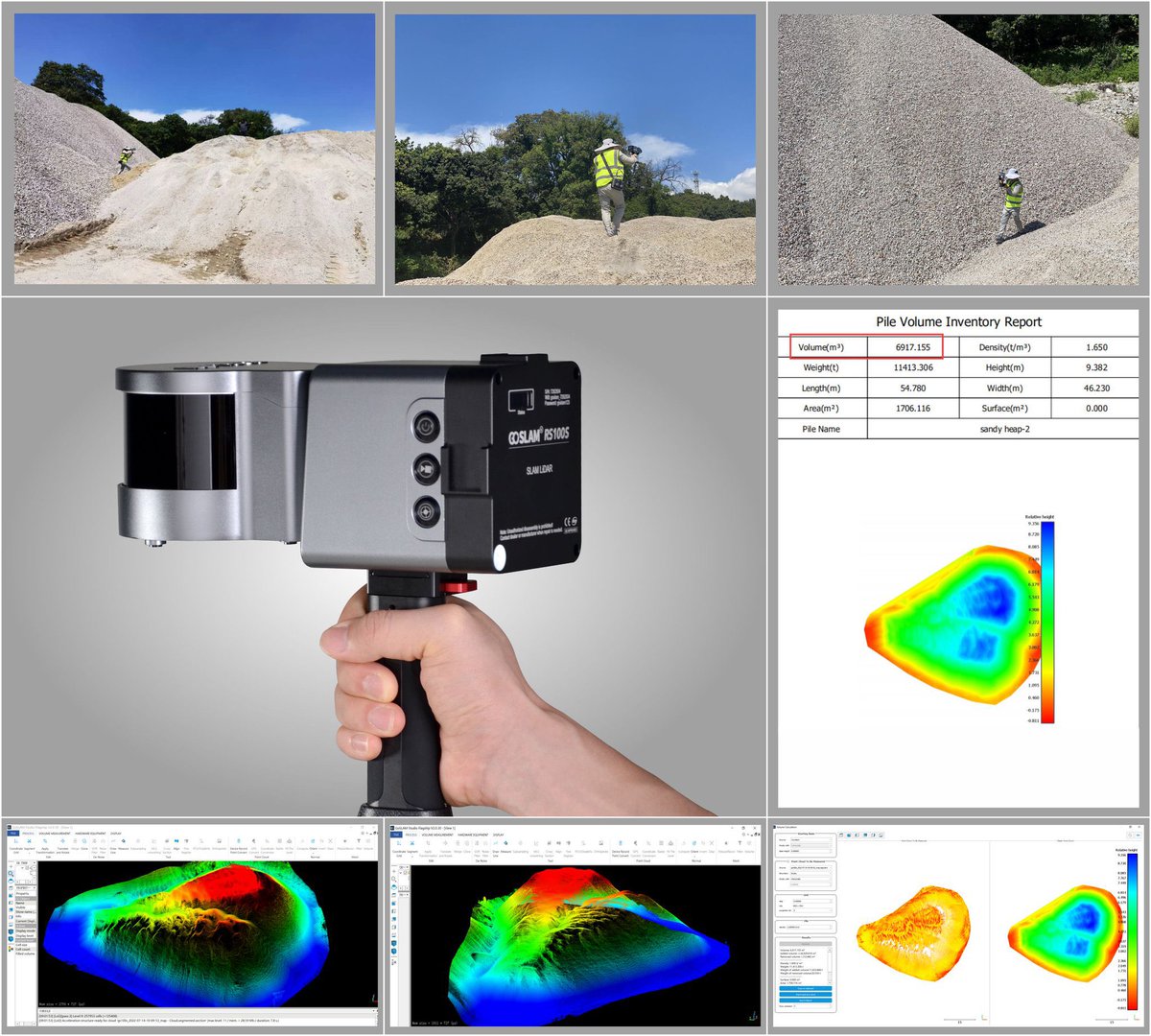Screen dimensions: 1151x1036
Task: Open FILE tab in bottom-left GoSLAM Studio window
Action: [x=13, y=834]
